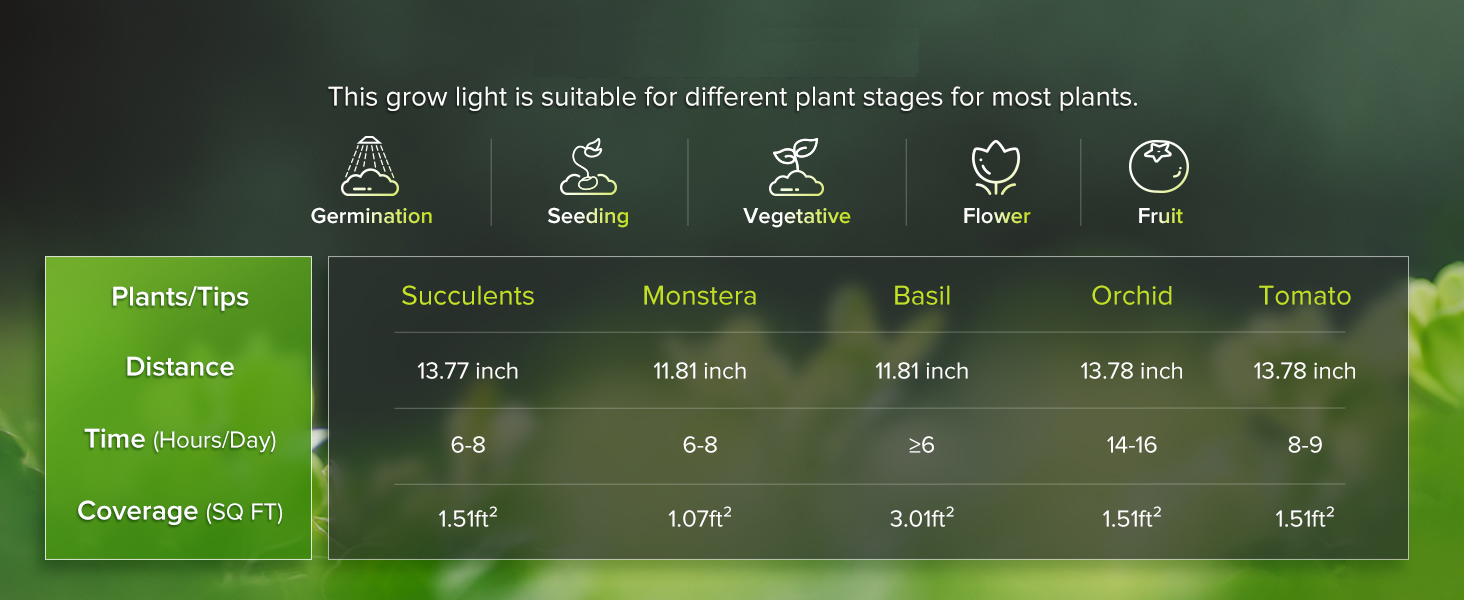
Task: Click the Distance row label
Action: point(180,367)
